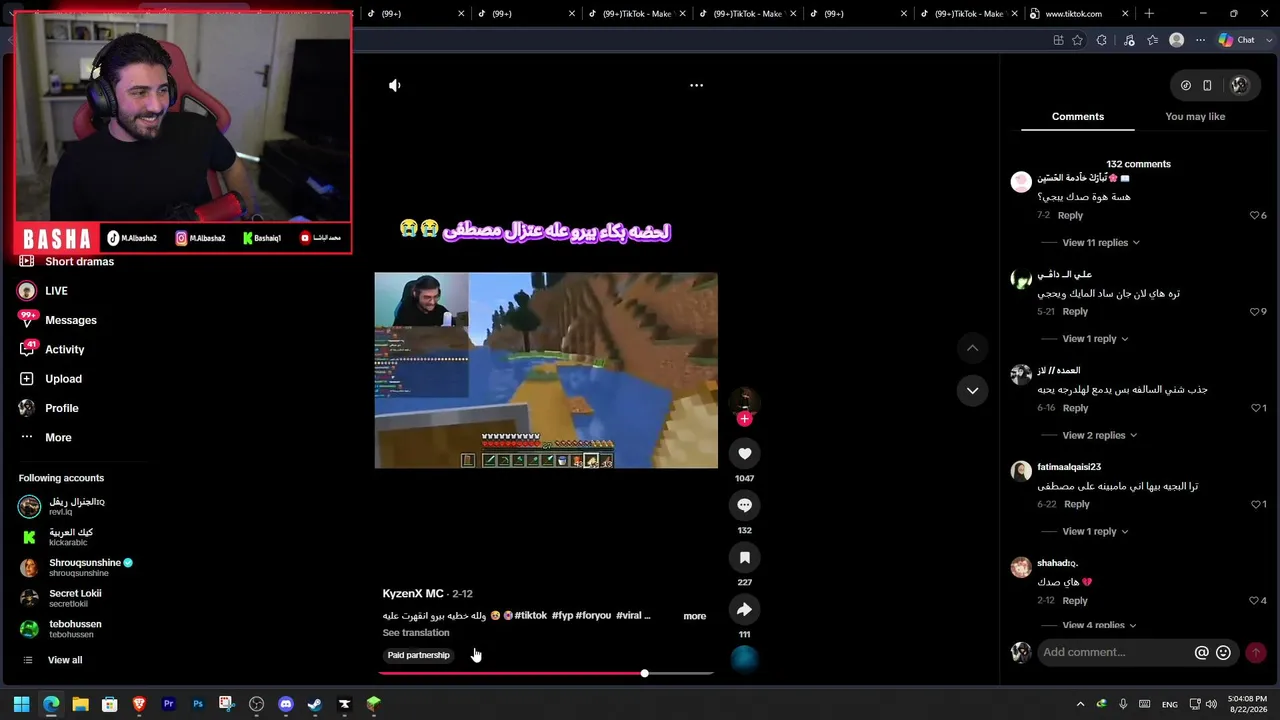The height and width of the screenshot is (720, 1280).
Task: Open the emoji picker in comment box
Action: [x=1223, y=653]
